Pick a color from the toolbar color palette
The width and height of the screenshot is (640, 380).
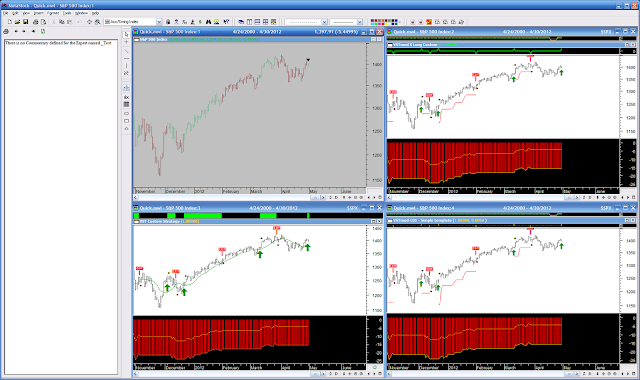(384, 22)
